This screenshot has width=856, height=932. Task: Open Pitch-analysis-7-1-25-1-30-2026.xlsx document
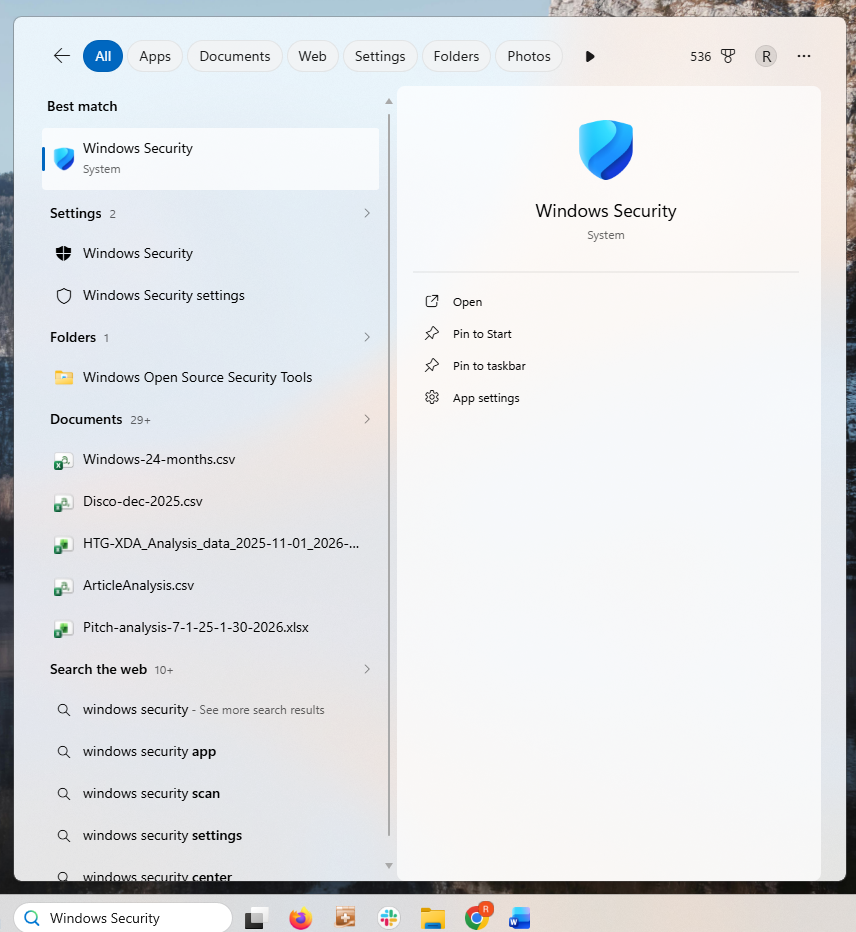click(x=210, y=628)
